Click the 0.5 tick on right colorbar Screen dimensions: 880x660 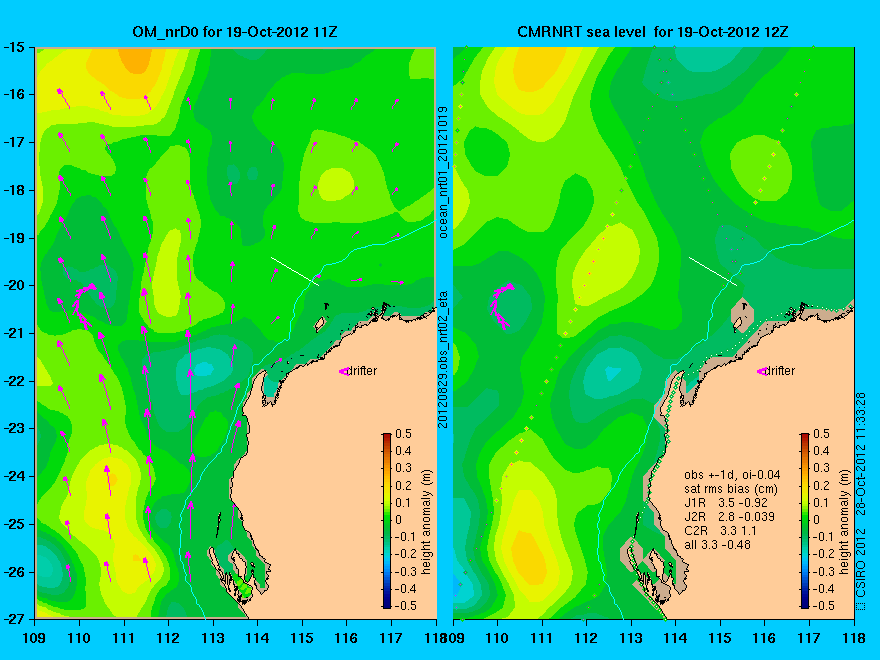[822, 434]
